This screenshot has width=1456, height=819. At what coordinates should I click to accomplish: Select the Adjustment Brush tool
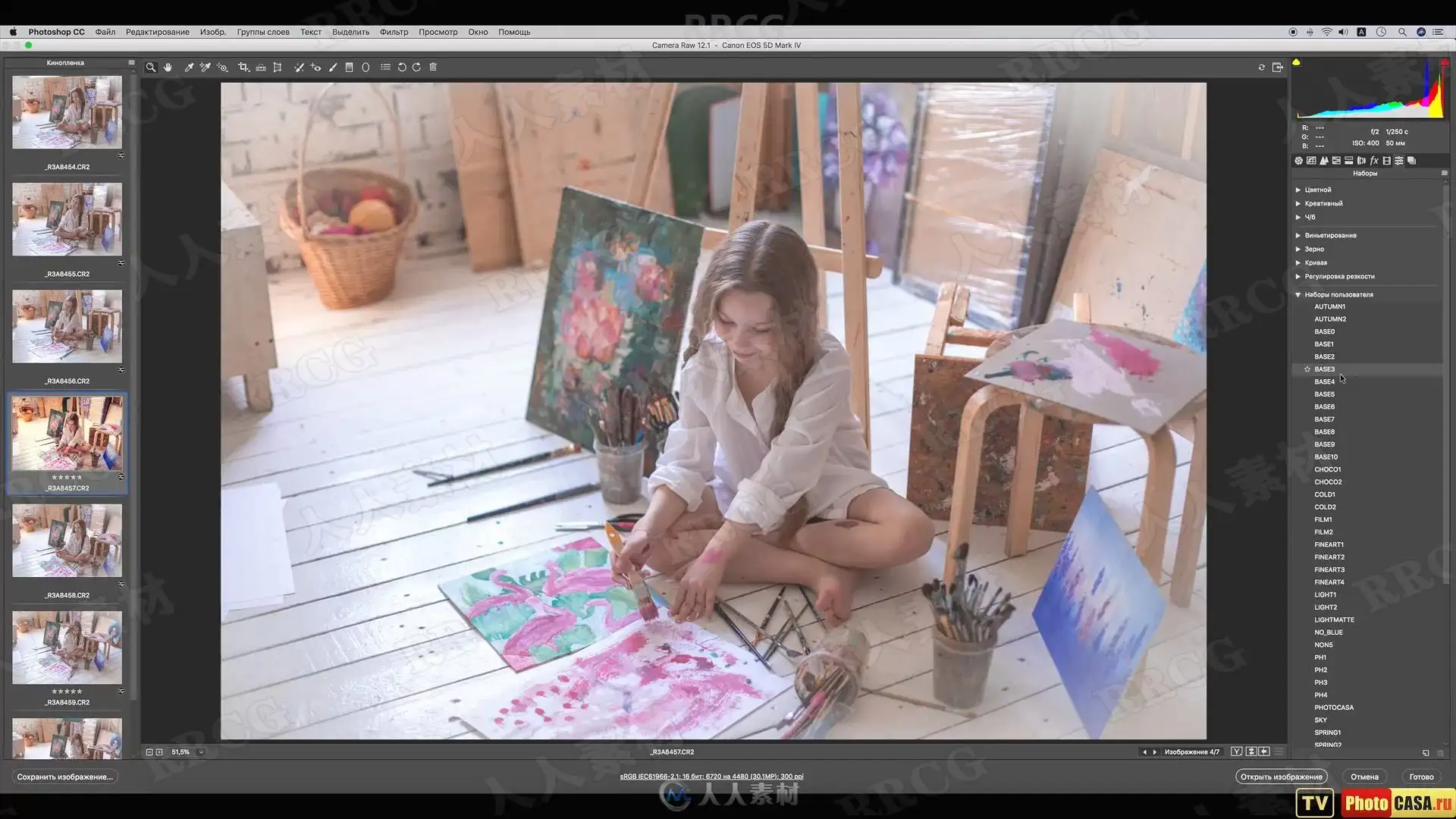[332, 67]
